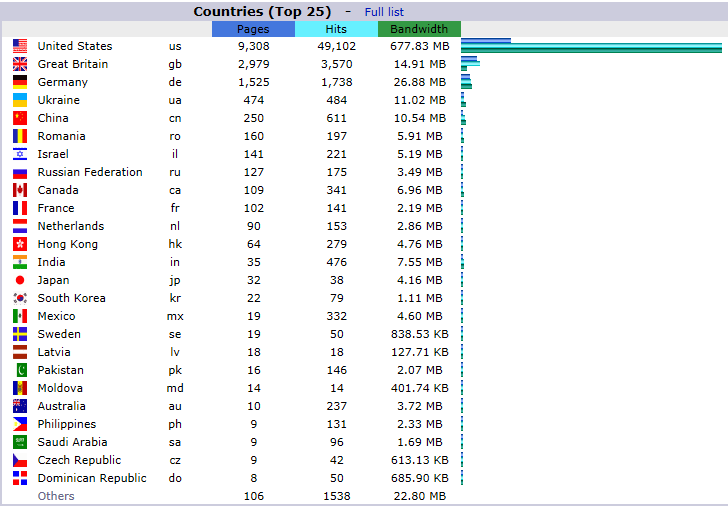This screenshot has height=507, width=728.
Task: Select the Great Britain country name
Action: coord(73,64)
